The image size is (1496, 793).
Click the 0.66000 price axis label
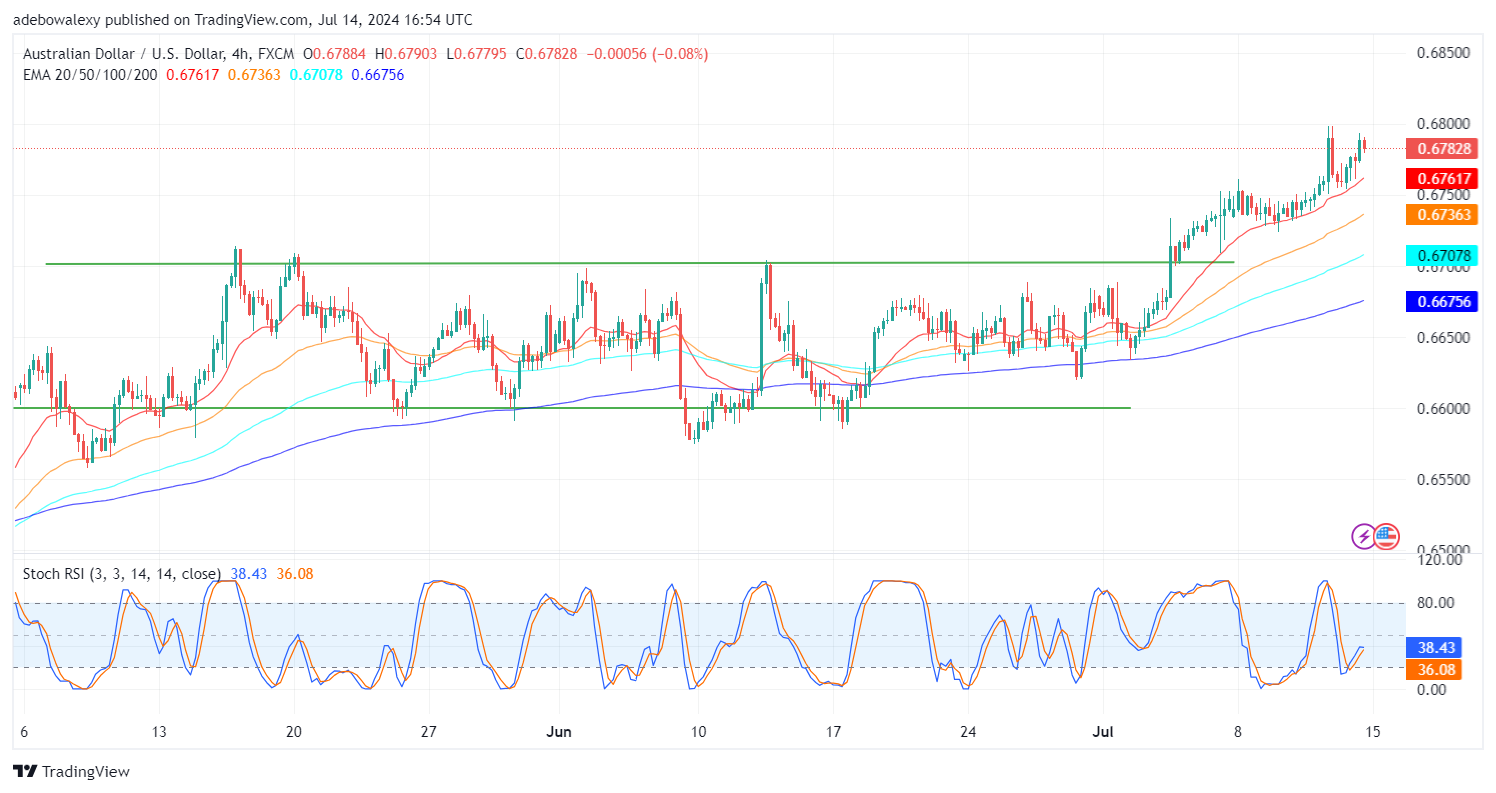[x=1441, y=409]
